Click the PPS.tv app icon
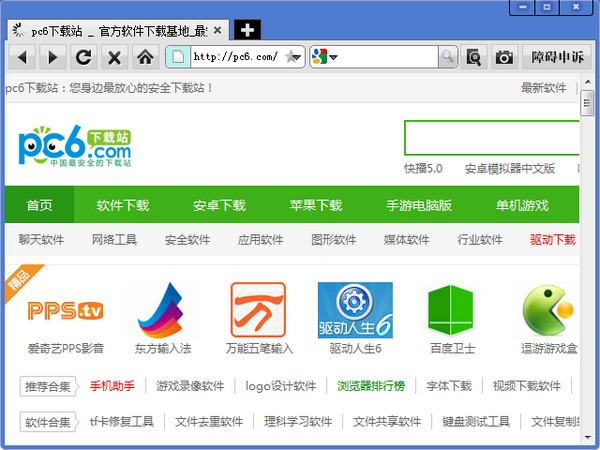Screen dimensions: 600x450 65,310
